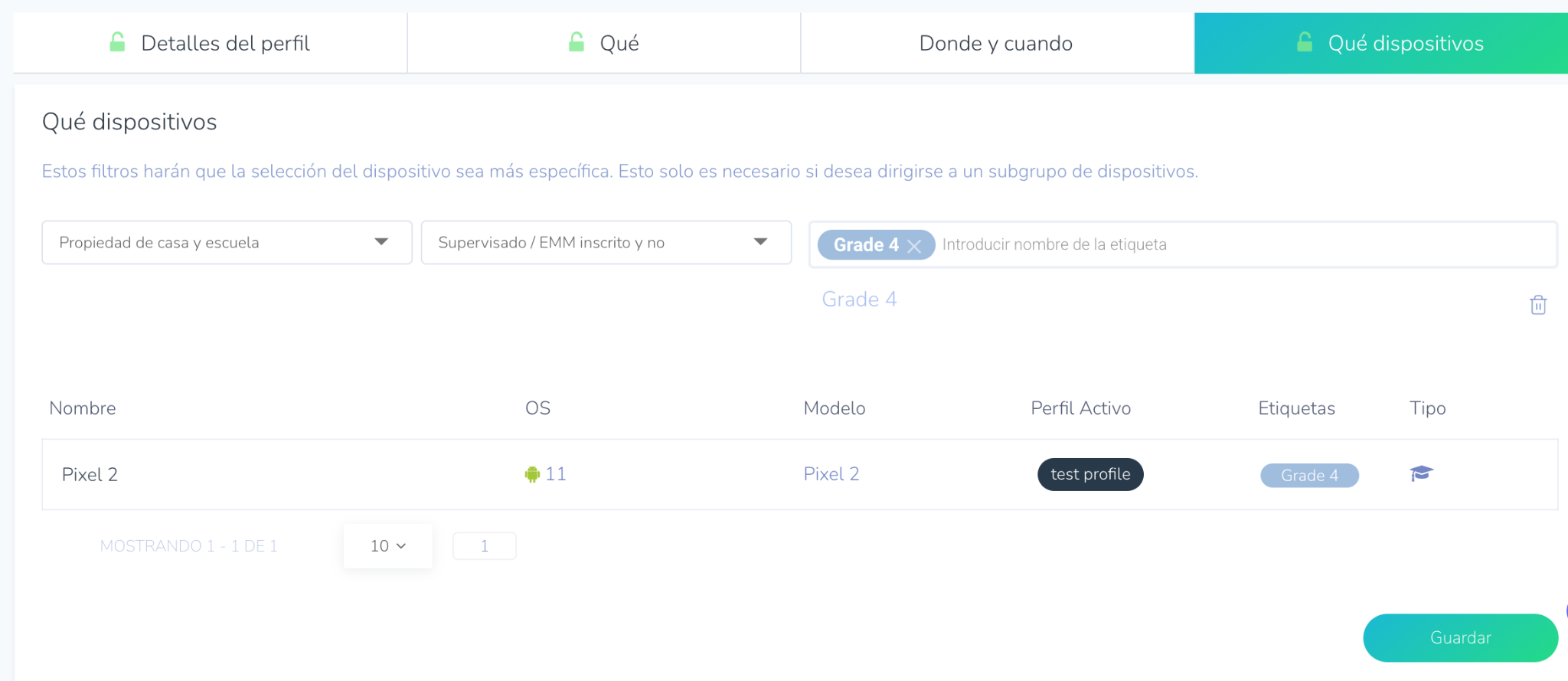The height and width of the screenshot is (681, 1568).
Task: Click the trash icon to delete tag filter
Action: 1537,305
